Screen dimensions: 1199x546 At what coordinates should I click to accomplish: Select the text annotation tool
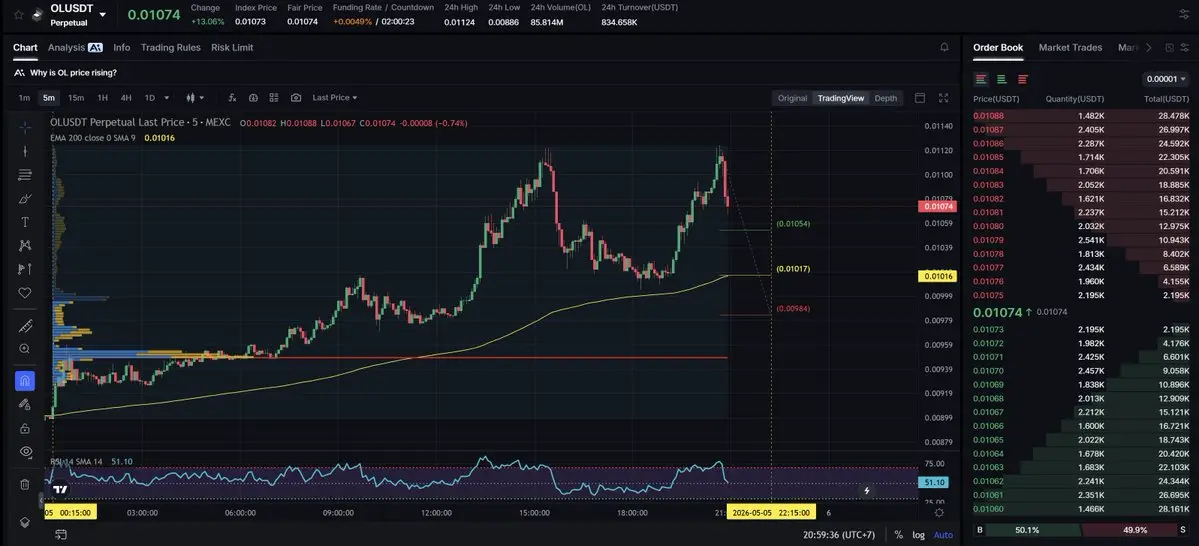24,223
